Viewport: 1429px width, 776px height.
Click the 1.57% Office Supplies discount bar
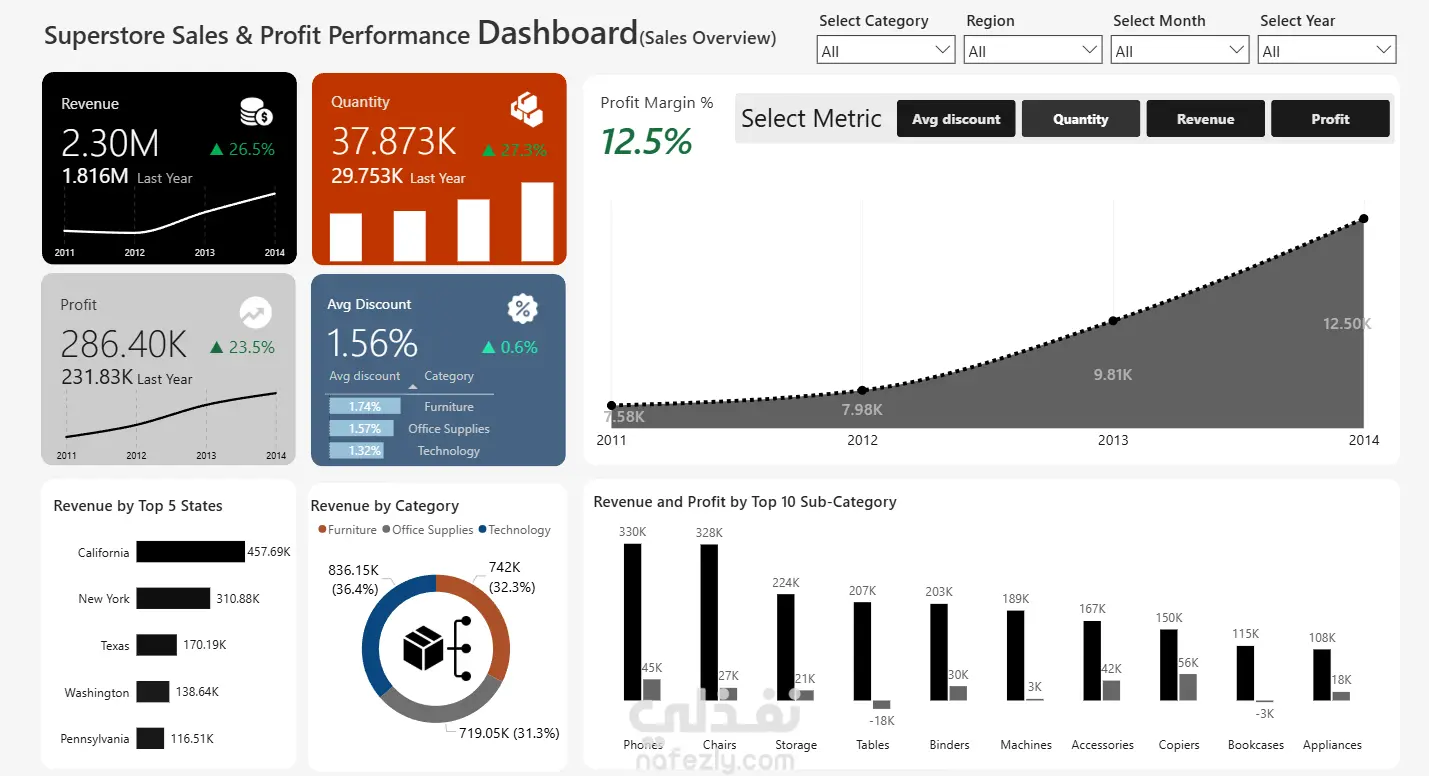(361, 428)
